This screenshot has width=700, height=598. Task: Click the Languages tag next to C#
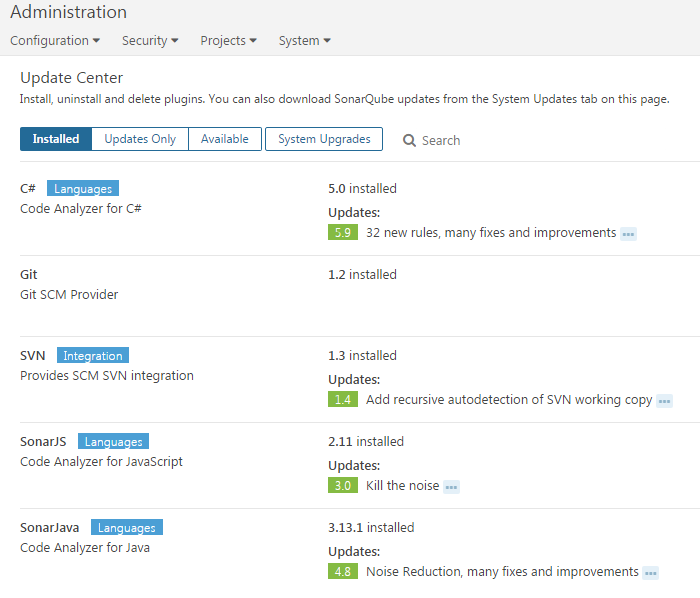(x=83, y=188)
